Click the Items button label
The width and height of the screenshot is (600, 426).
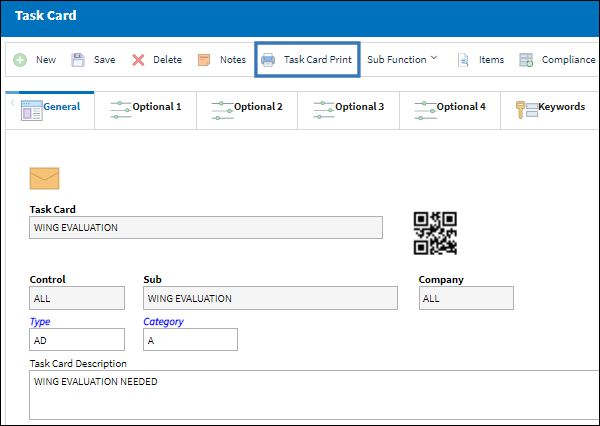491,60
